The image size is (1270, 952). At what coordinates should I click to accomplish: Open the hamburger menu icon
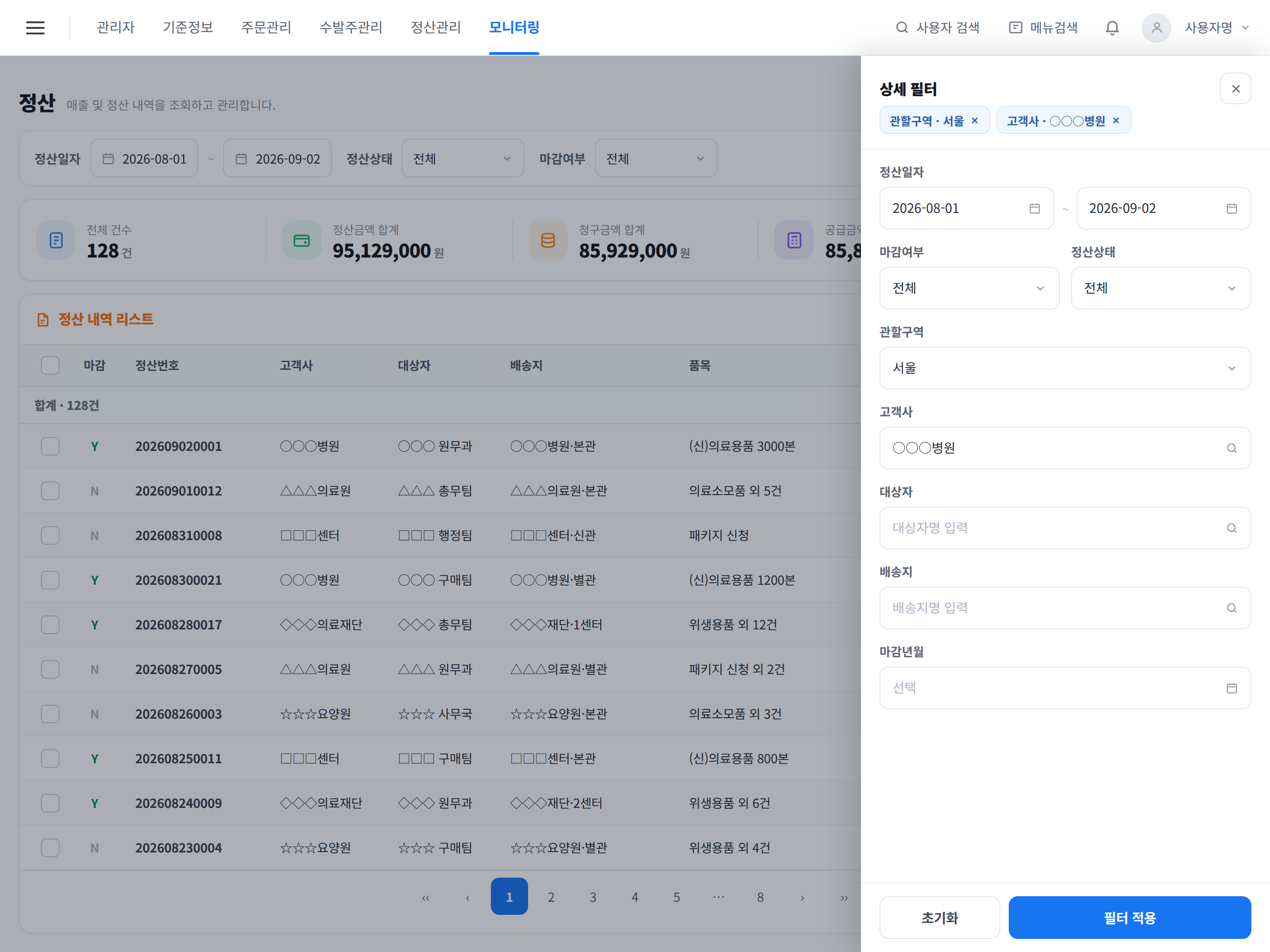pyautogui.click(x=35, y=27)
